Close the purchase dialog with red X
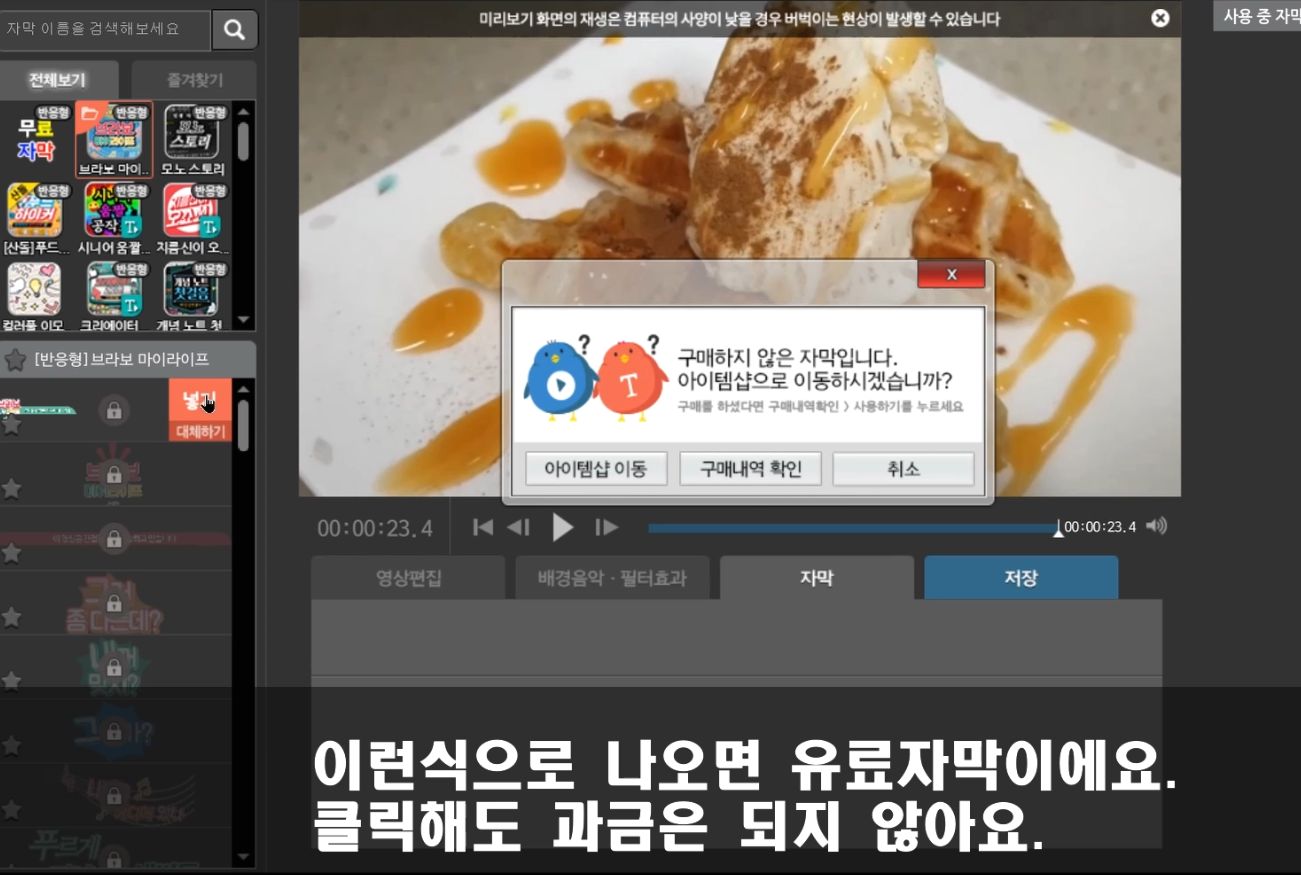Image resolution: width=1301 pixels, height=875 pixels. [x=951, y=274]
